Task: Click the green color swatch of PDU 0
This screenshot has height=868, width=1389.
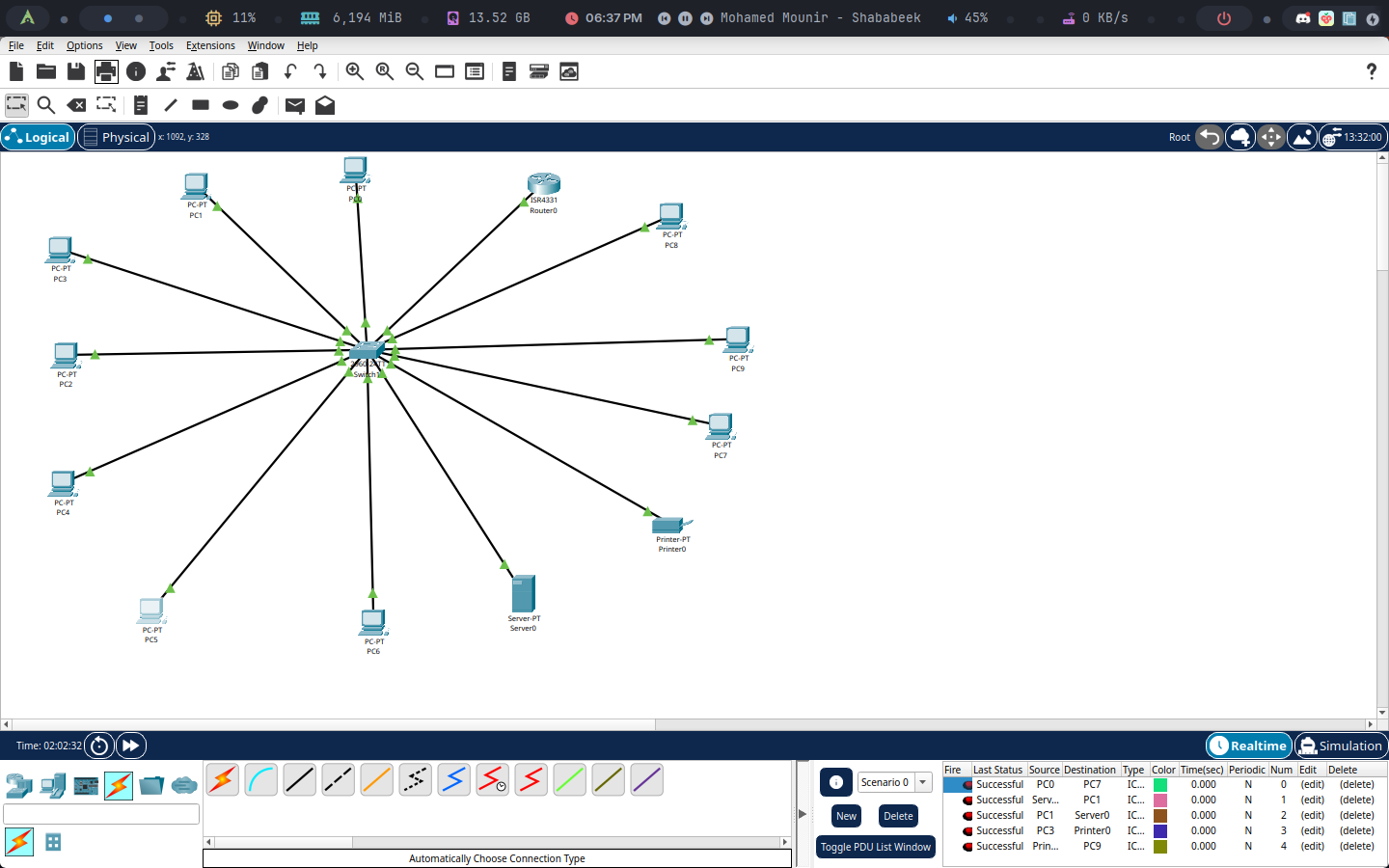Action: (x=1160, y=784)
